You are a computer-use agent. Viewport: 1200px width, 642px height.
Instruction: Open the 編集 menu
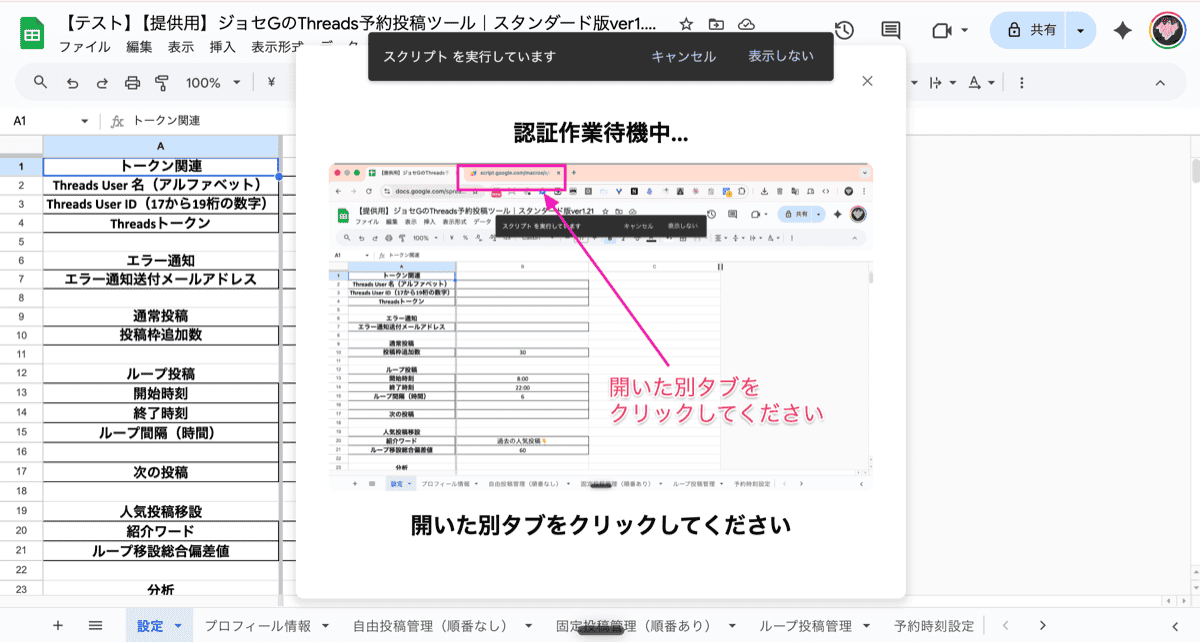point(139,47)
